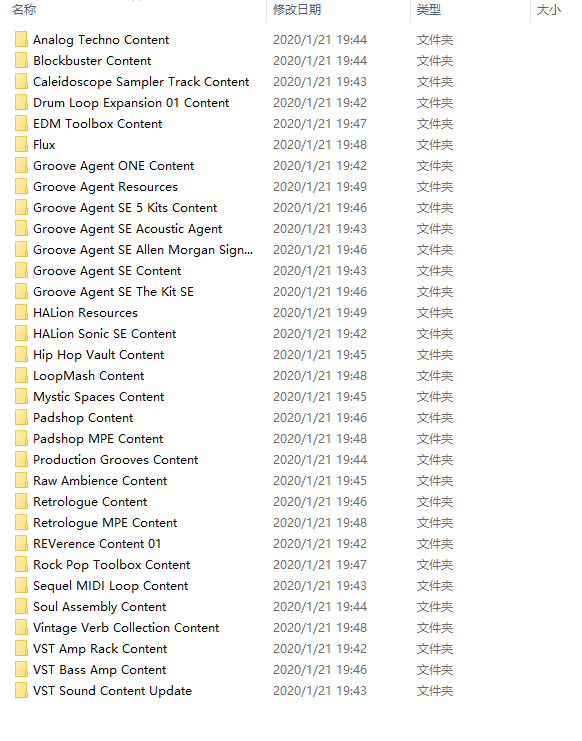This screenshot has height=741, width=582.
Task: Select the Analog Techno Content folder icon
Action: click(21, 40)
